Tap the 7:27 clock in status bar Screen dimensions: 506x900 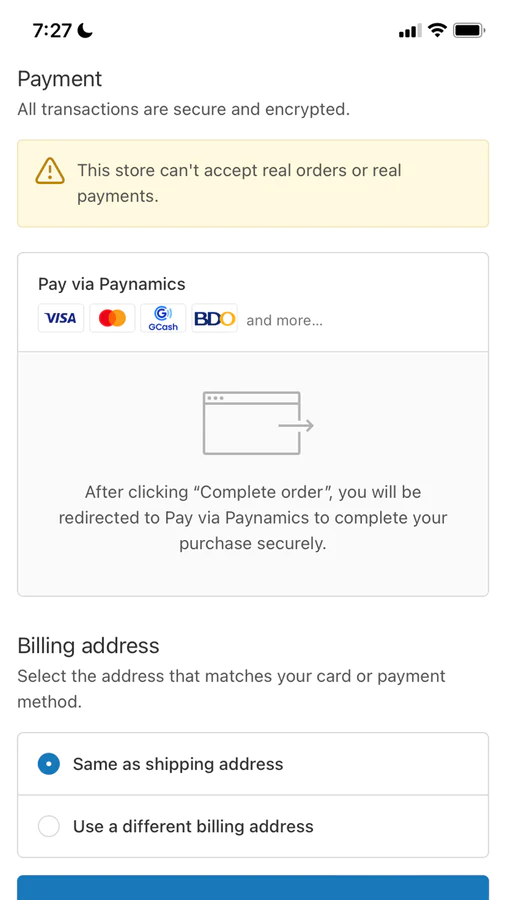(53, 30)
